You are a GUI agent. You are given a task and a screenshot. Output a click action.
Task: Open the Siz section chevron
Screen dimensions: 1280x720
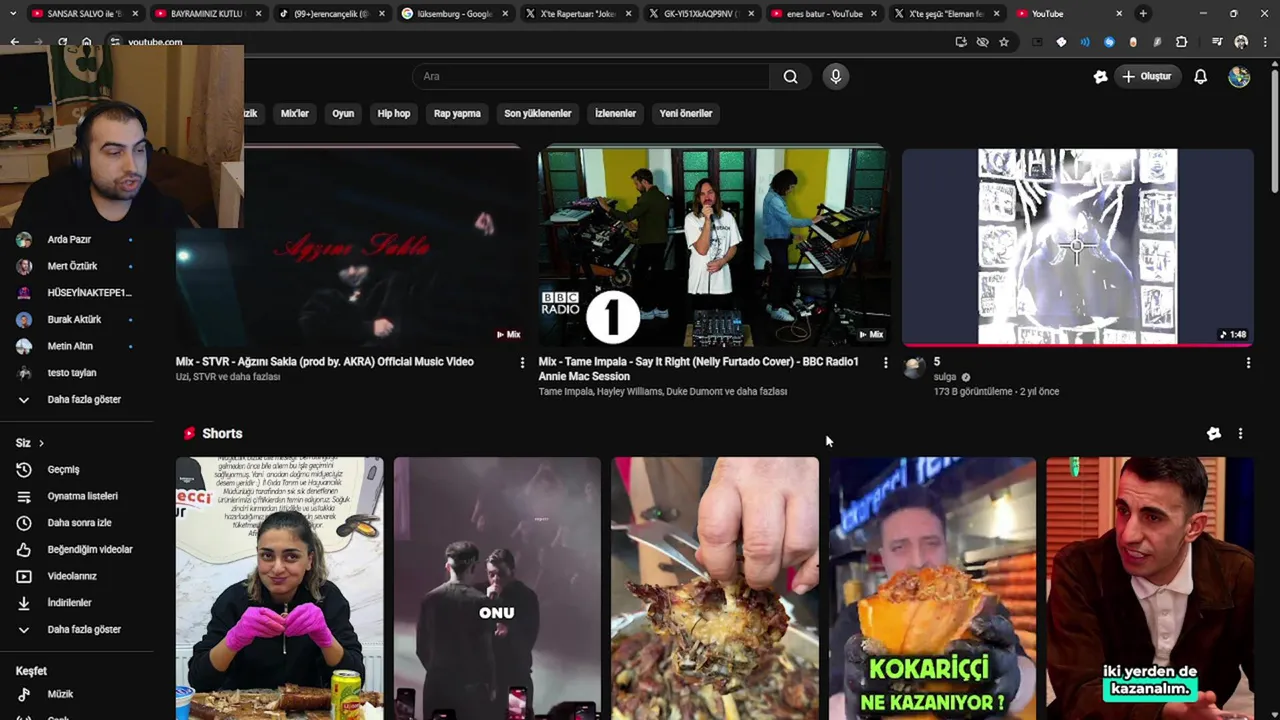tap(41, 443)
